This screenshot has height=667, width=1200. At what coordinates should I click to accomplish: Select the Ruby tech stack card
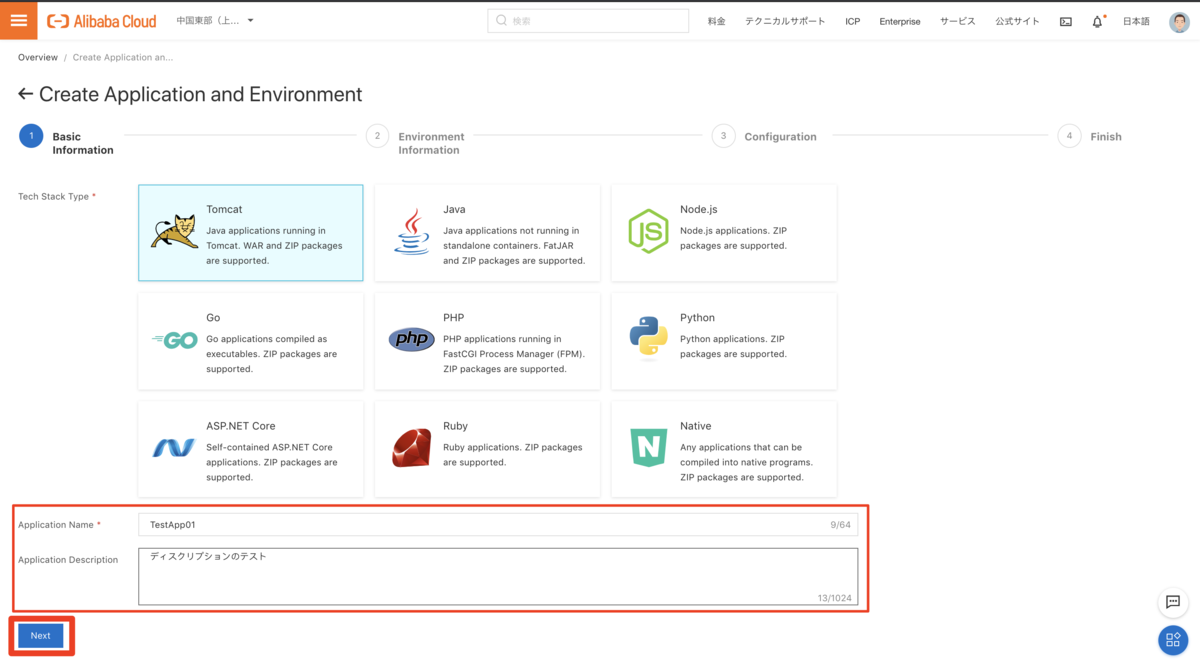click(488, 449)
